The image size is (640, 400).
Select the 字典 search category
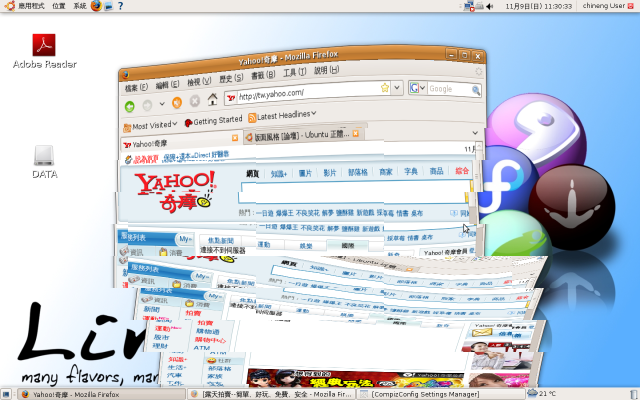tap(411, 171)
